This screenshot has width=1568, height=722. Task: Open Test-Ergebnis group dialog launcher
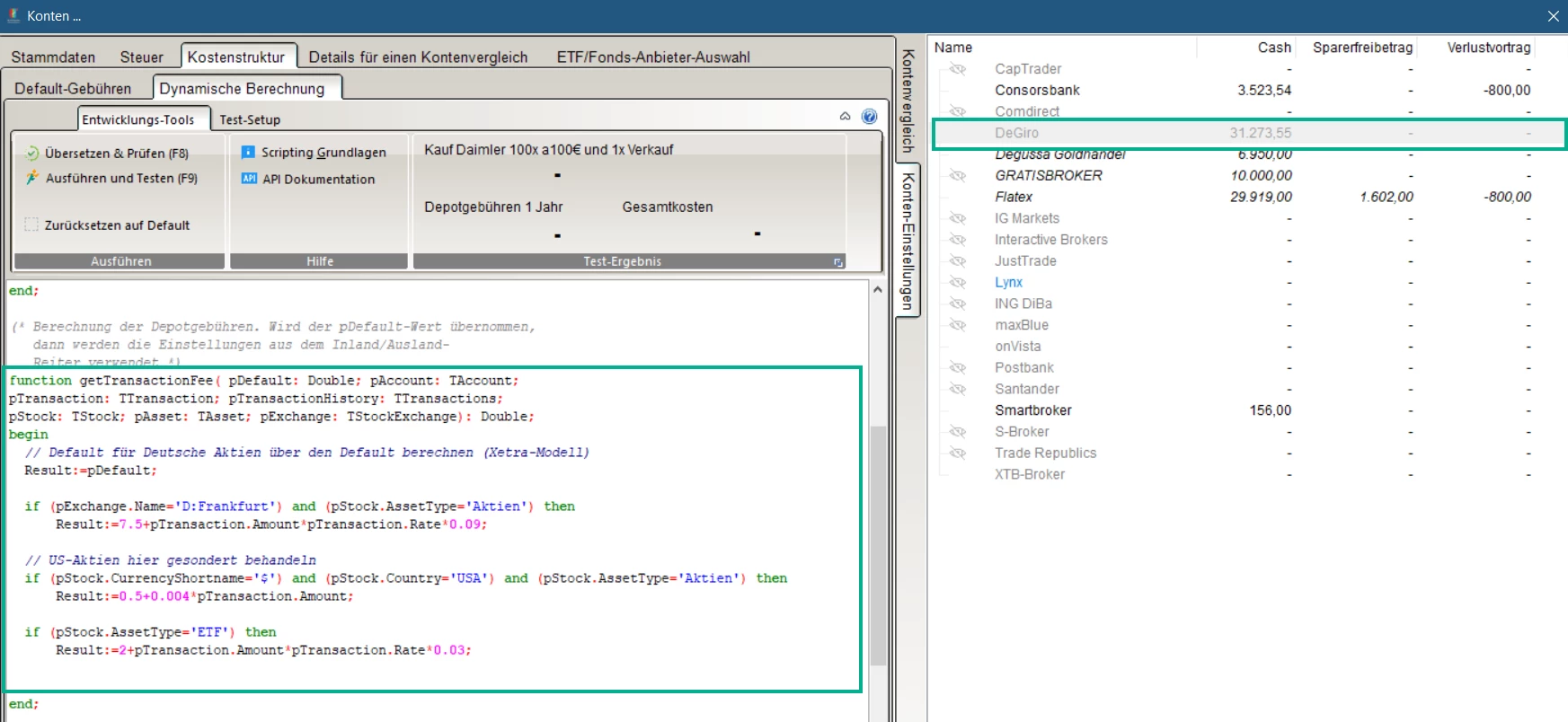click(x=838, y=262)
